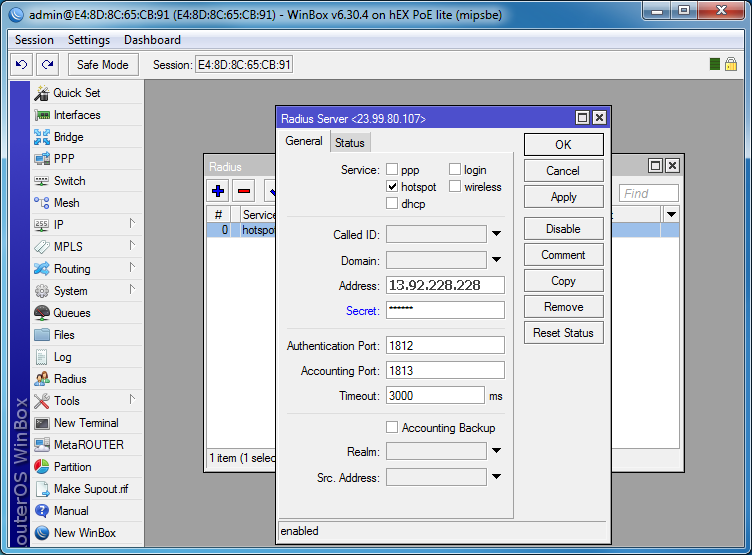This screenshot has width=752, height=555.
Task: Disable the Radius server entry
Action: pyautogui.click(x=564, y=229)
